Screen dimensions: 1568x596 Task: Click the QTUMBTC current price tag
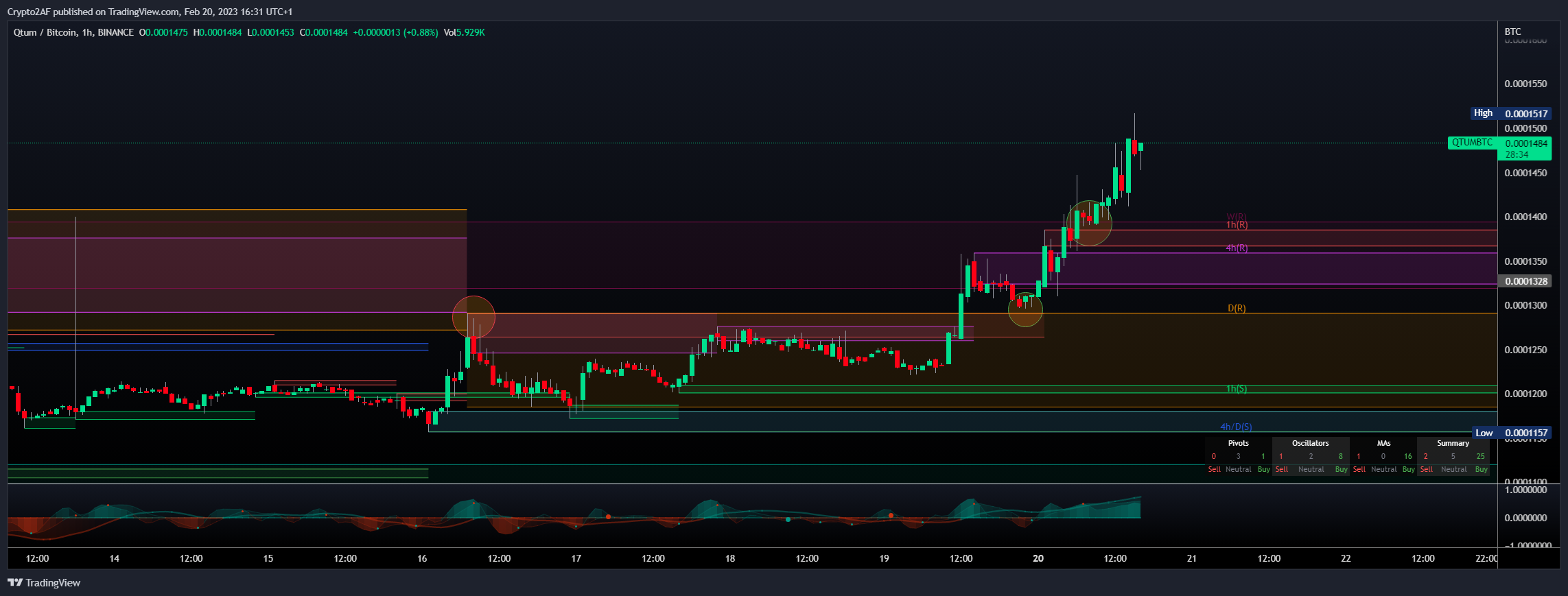coord(1472,143)
